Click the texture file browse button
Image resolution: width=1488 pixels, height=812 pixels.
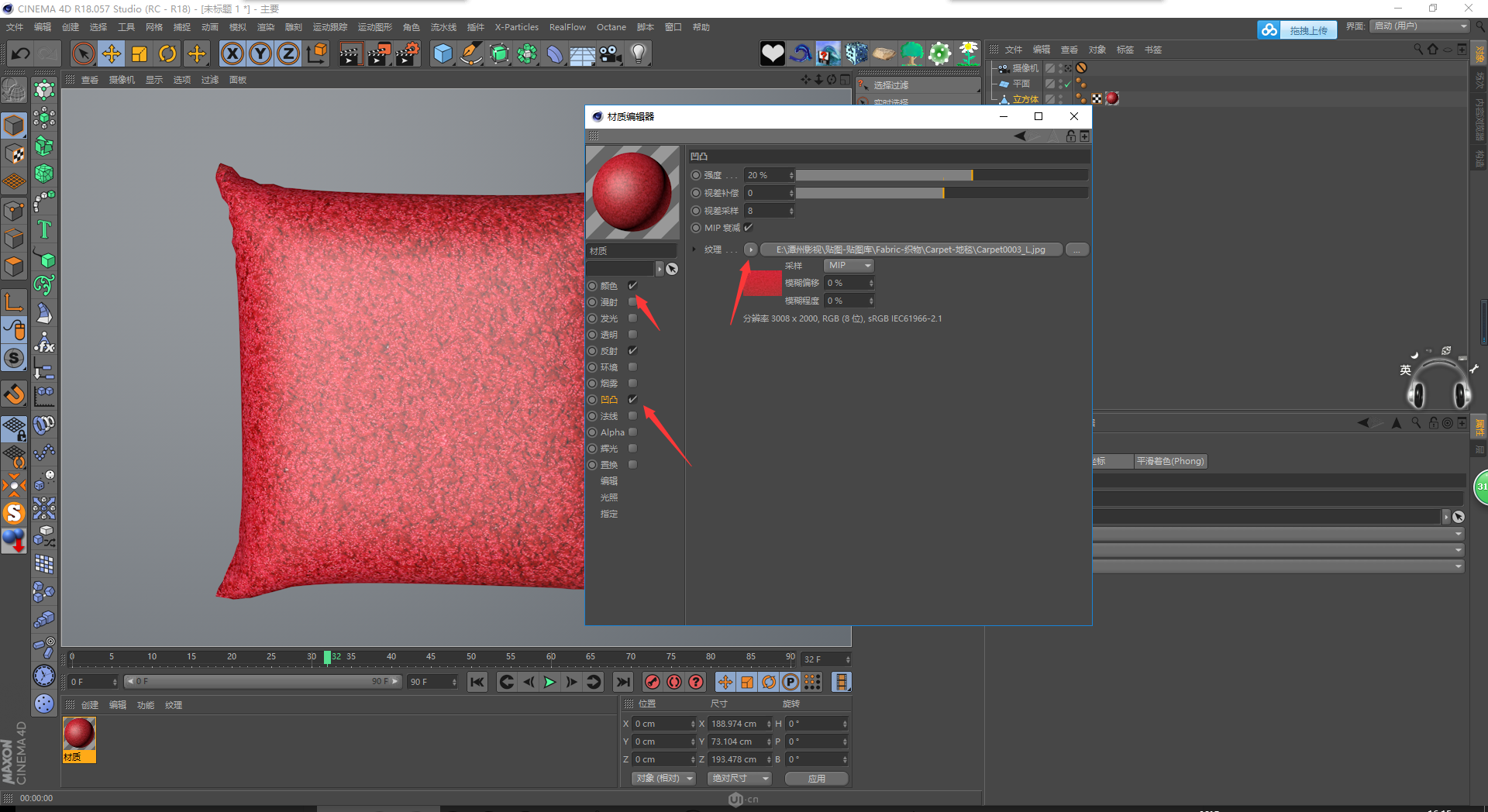point(1076,249)
